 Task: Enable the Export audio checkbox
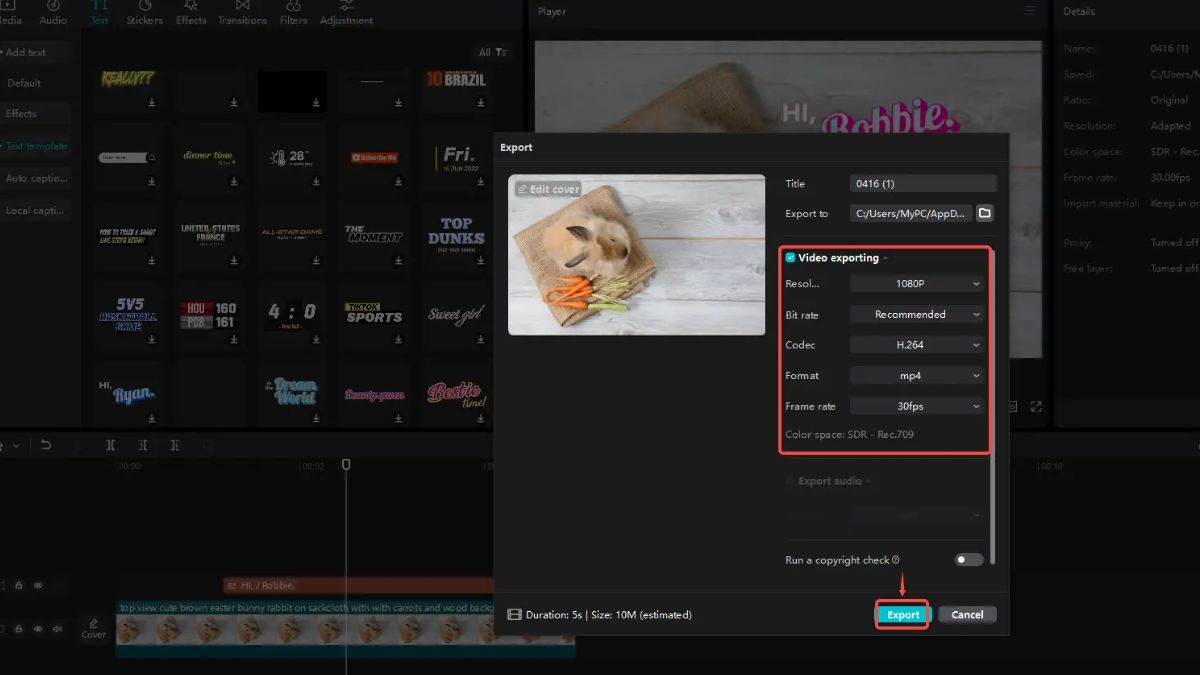point(790,481)
